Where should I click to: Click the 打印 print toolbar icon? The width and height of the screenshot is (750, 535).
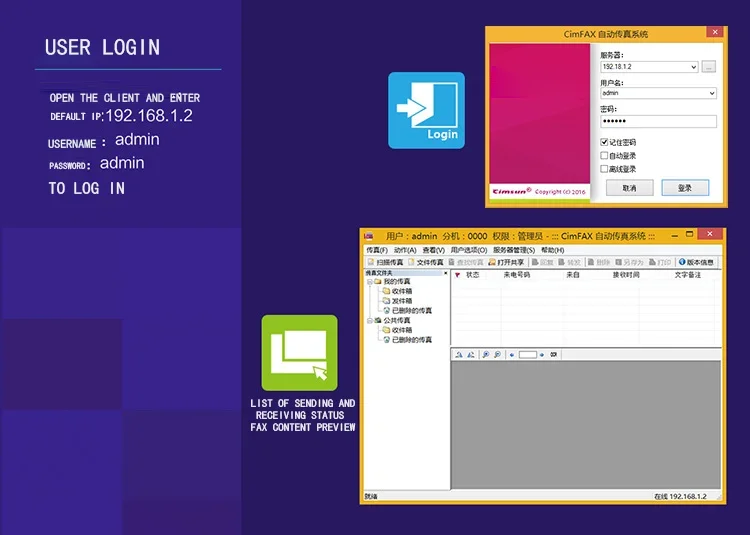(652, 262)
